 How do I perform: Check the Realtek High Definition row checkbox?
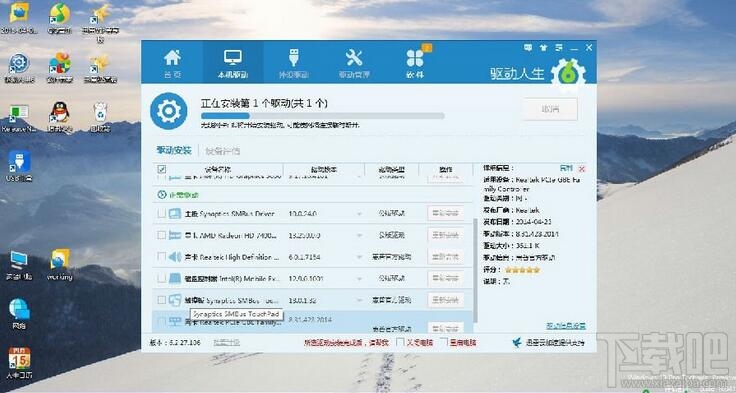click(x=161, y=256)
